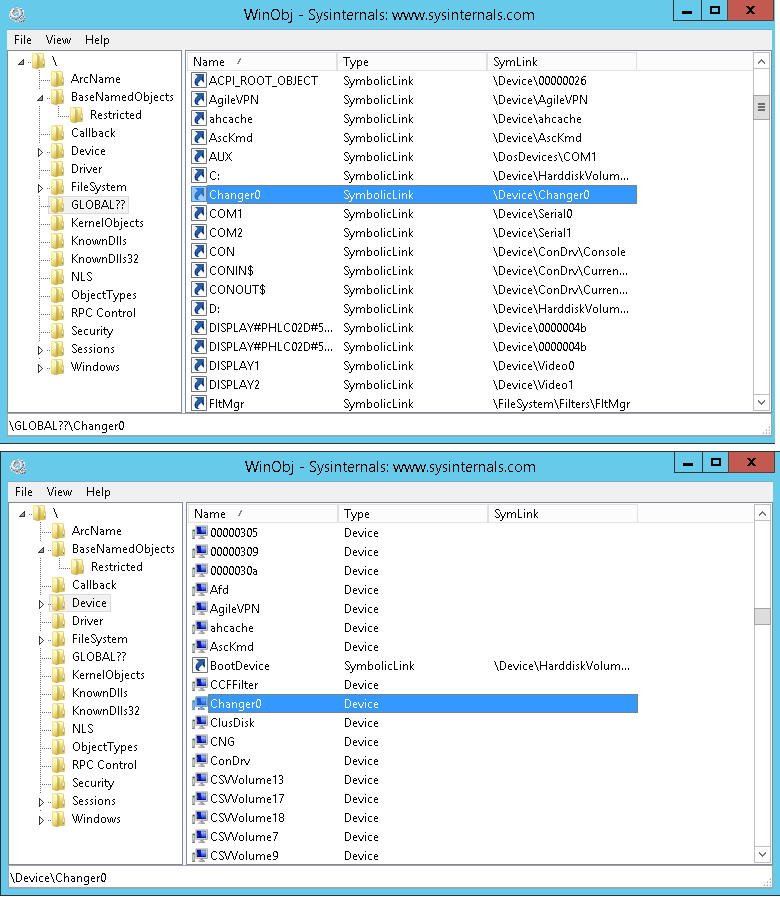Click C: drive symbolic link icon
Screen dimensions: 780x897
point(199,175)
